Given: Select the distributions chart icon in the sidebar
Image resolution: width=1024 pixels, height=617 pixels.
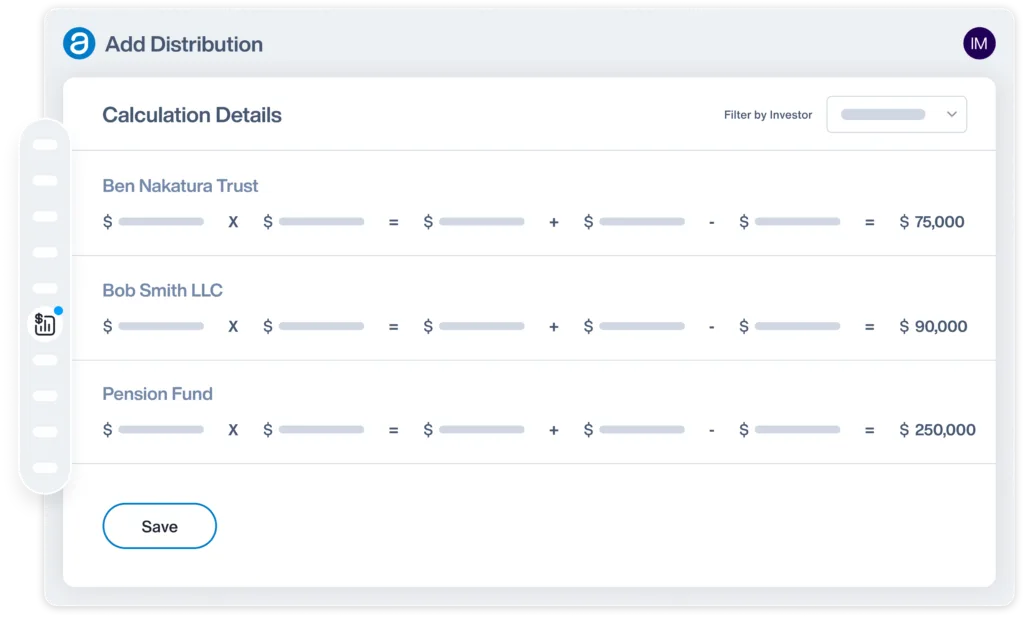Looking at the screenshot, I should [x=44, y=322].
